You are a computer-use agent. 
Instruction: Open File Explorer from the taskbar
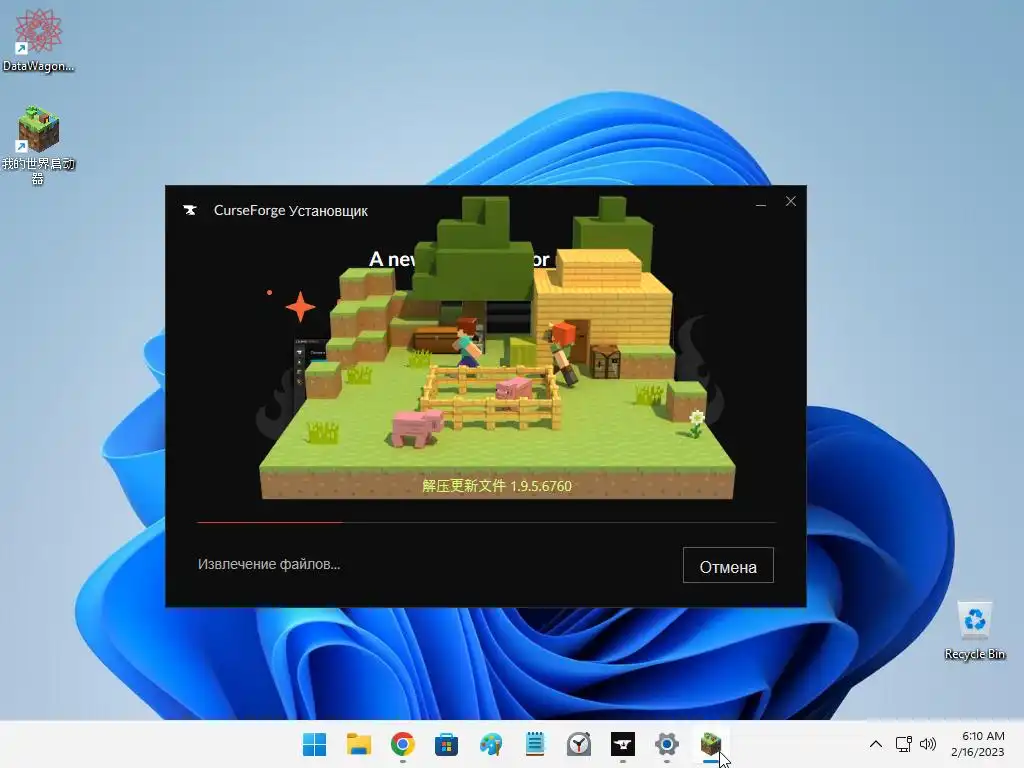[x=359, y=744]
